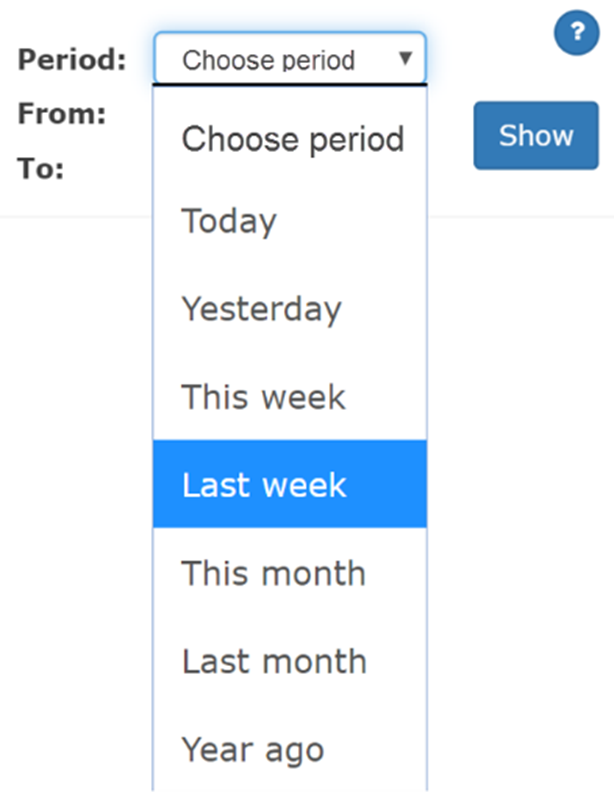The width and height of the screenshot is (614, 792).
Task: Pick the 'Year ago' option
Action: pos(252,749)
